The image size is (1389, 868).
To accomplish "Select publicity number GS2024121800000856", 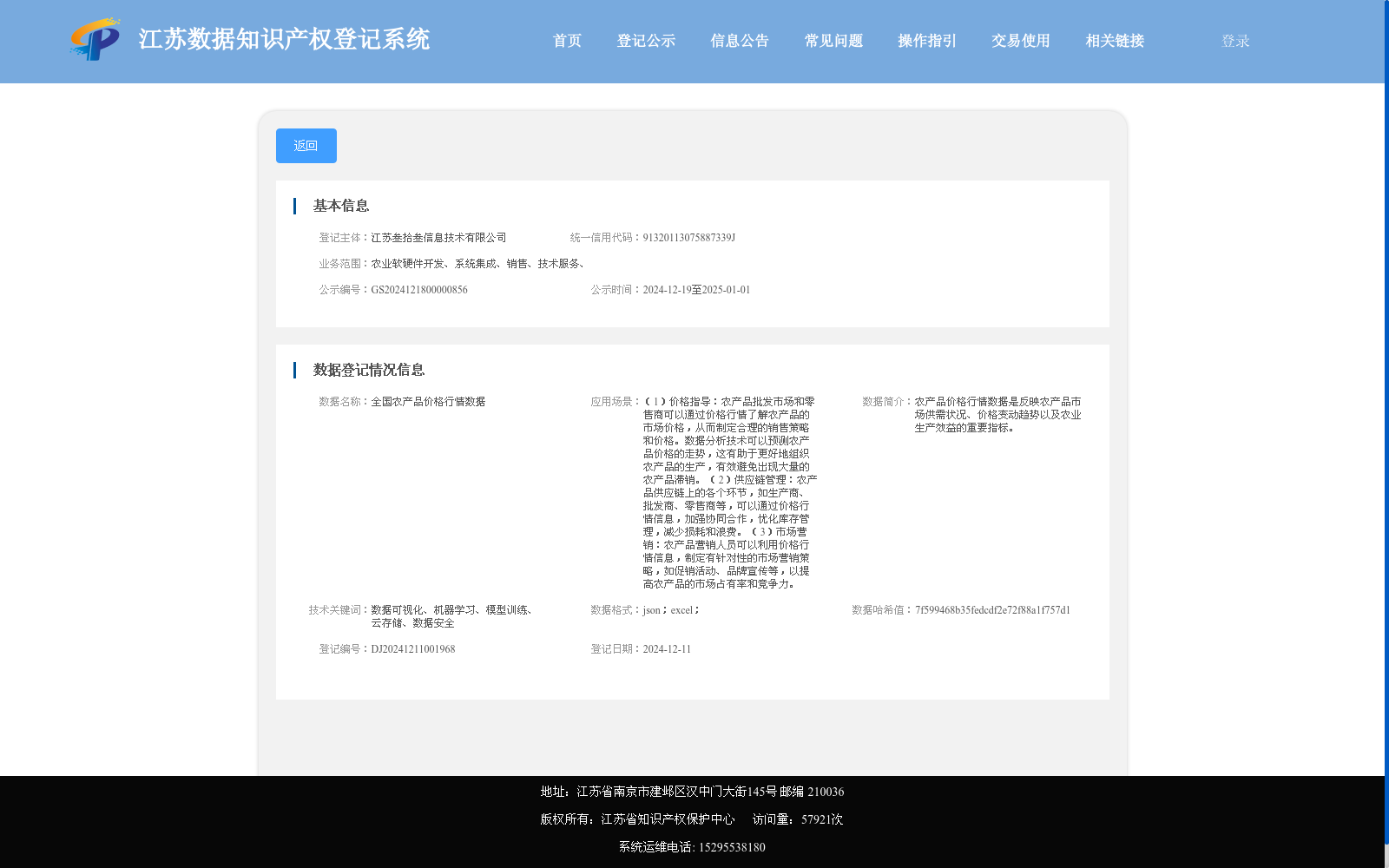I will point(419,290).
